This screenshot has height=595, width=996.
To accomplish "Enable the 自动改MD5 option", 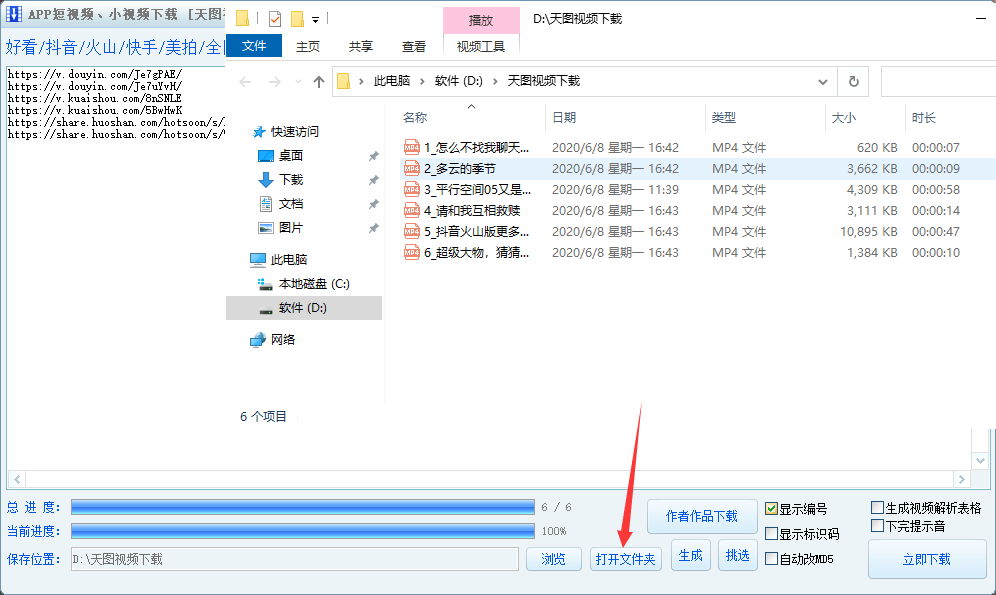I will (771, 557).
